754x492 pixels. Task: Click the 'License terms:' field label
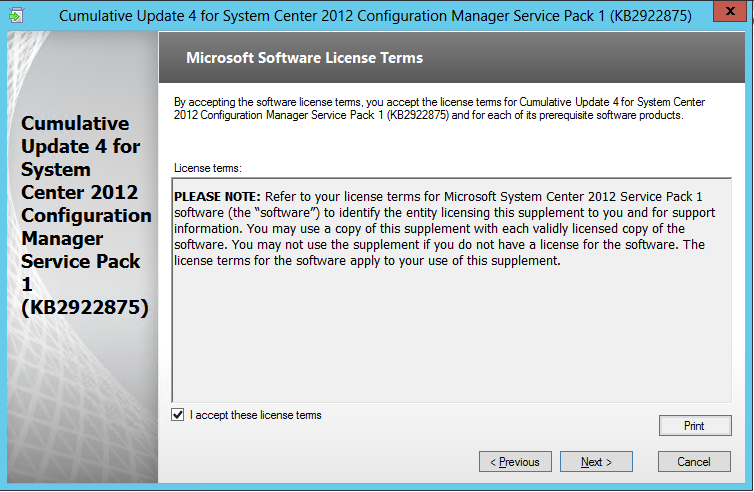pyautogui.click(x=208, y=168)
